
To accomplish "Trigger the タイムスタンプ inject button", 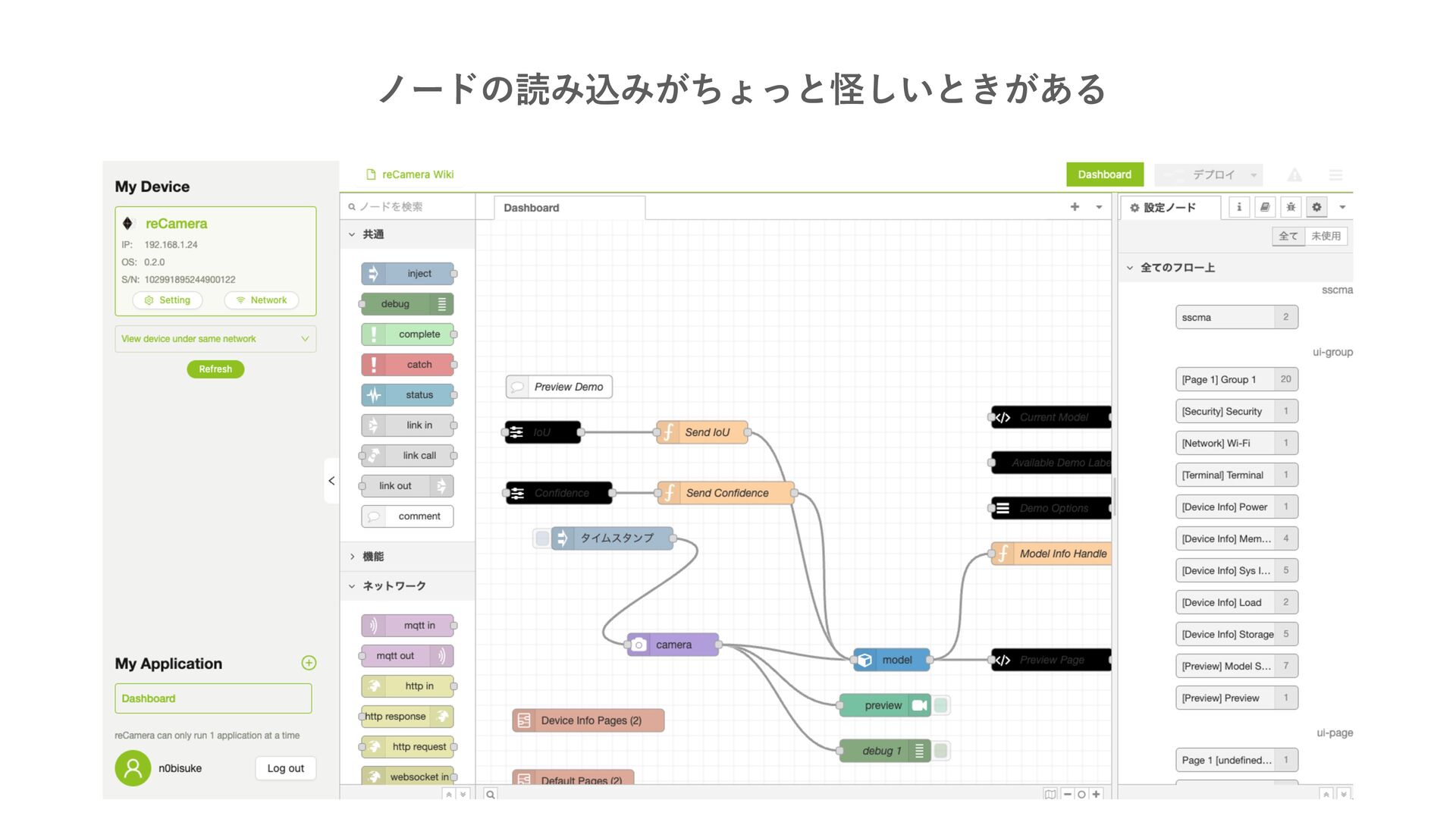I will (542, 538).
